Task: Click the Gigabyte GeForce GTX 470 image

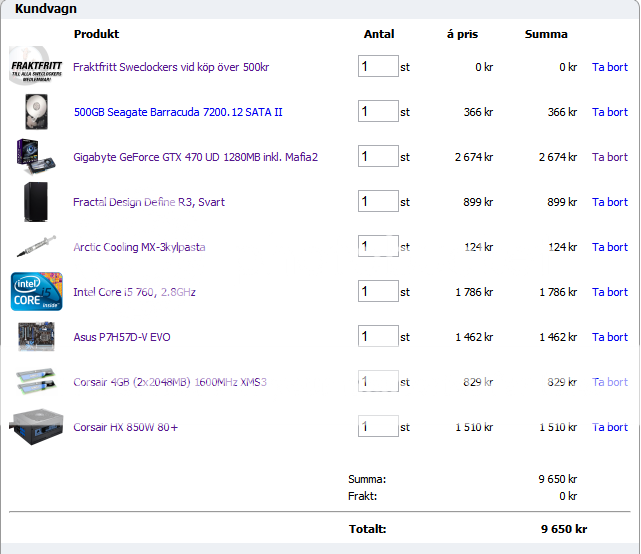Action: point(36,157)
